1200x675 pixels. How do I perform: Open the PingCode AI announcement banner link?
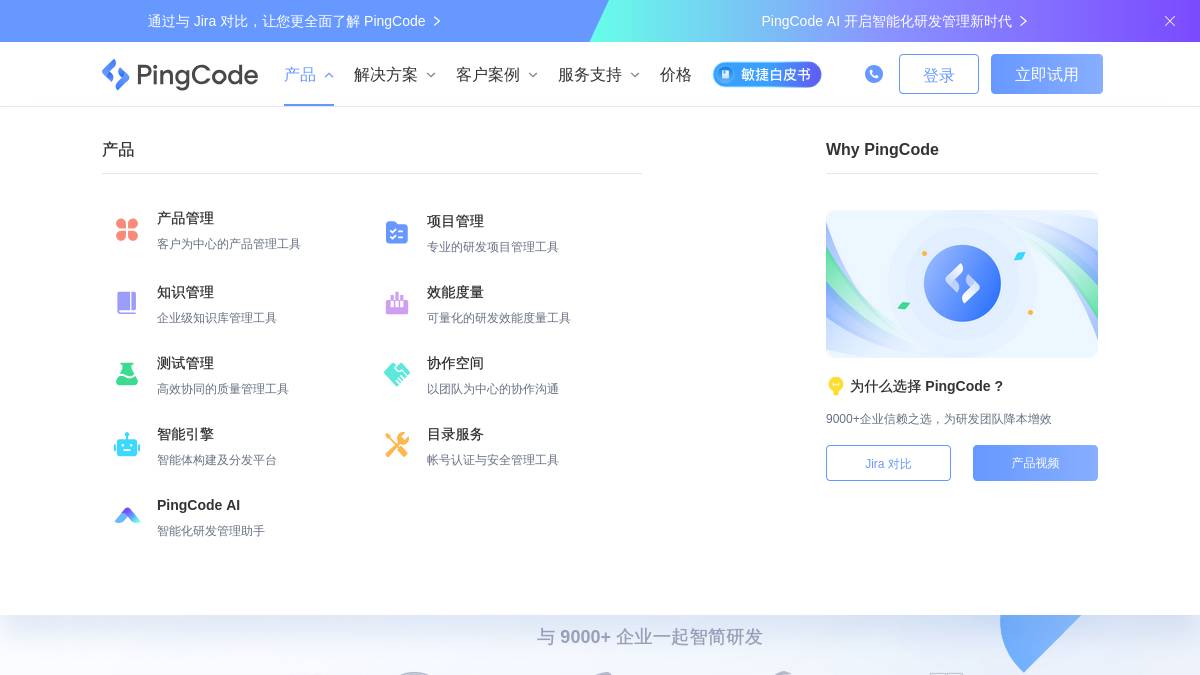coord(890,20)
